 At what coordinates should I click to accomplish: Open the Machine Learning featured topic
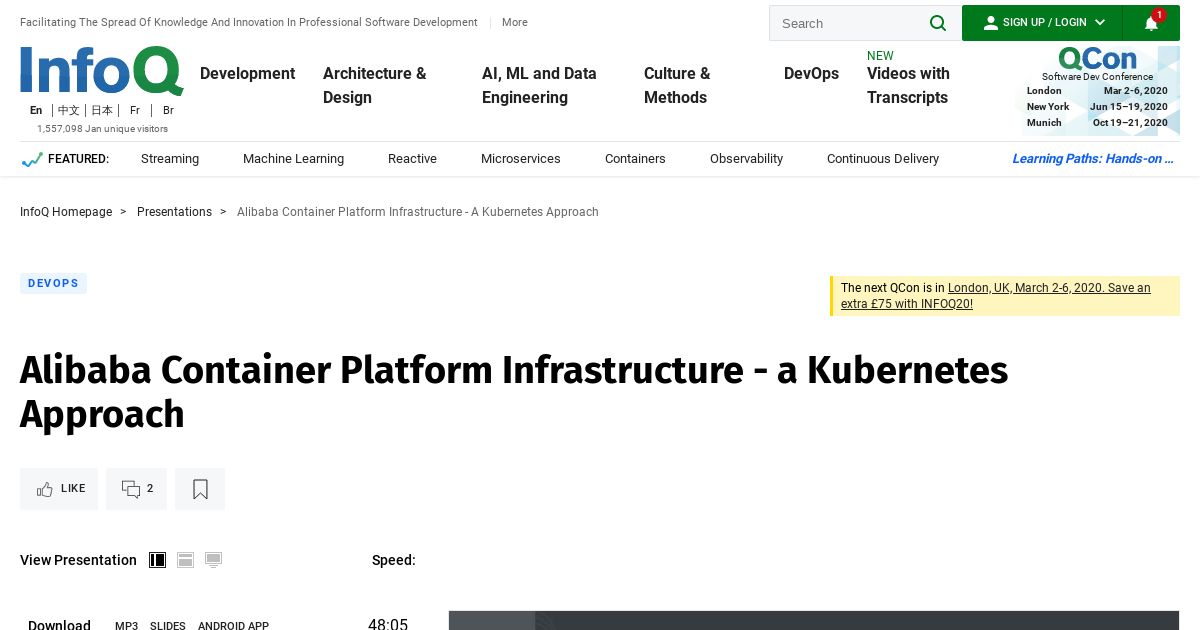(x=293, y=159)
